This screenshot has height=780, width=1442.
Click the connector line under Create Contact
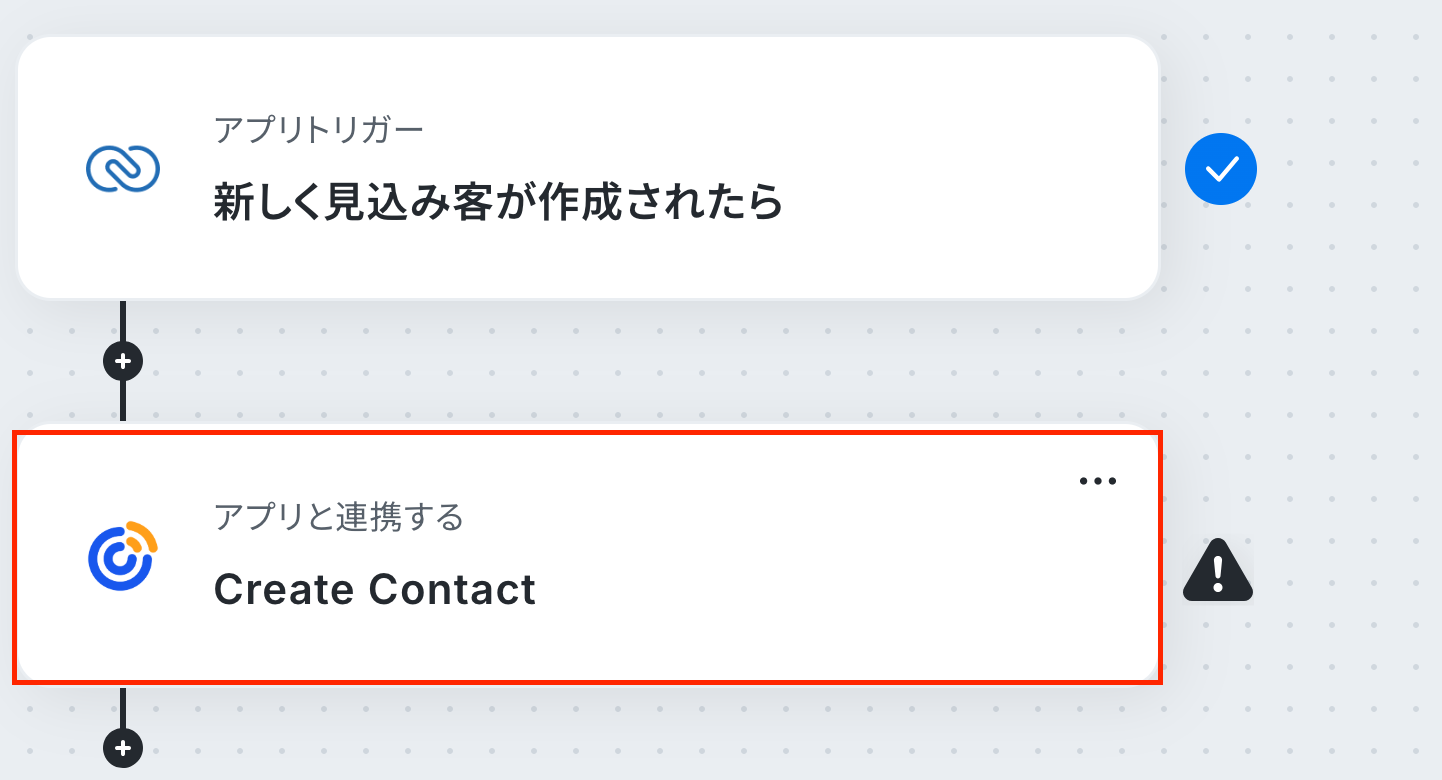[x=123, y=706]
